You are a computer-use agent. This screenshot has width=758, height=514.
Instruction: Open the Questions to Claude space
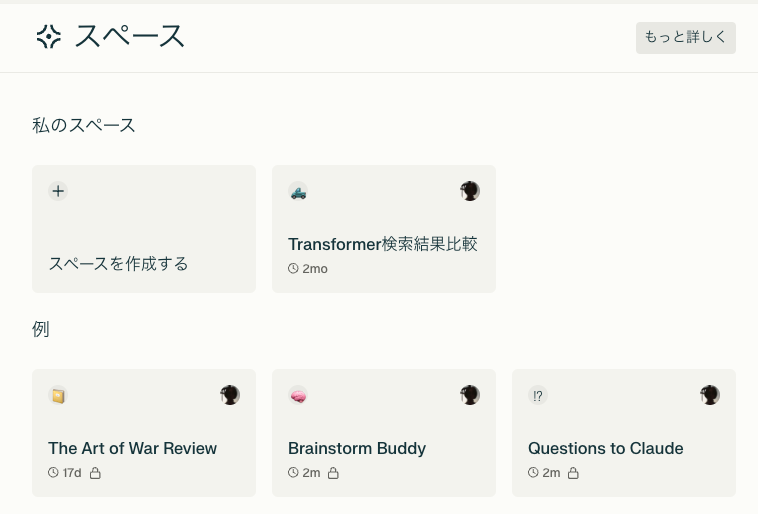coord(605,448)
